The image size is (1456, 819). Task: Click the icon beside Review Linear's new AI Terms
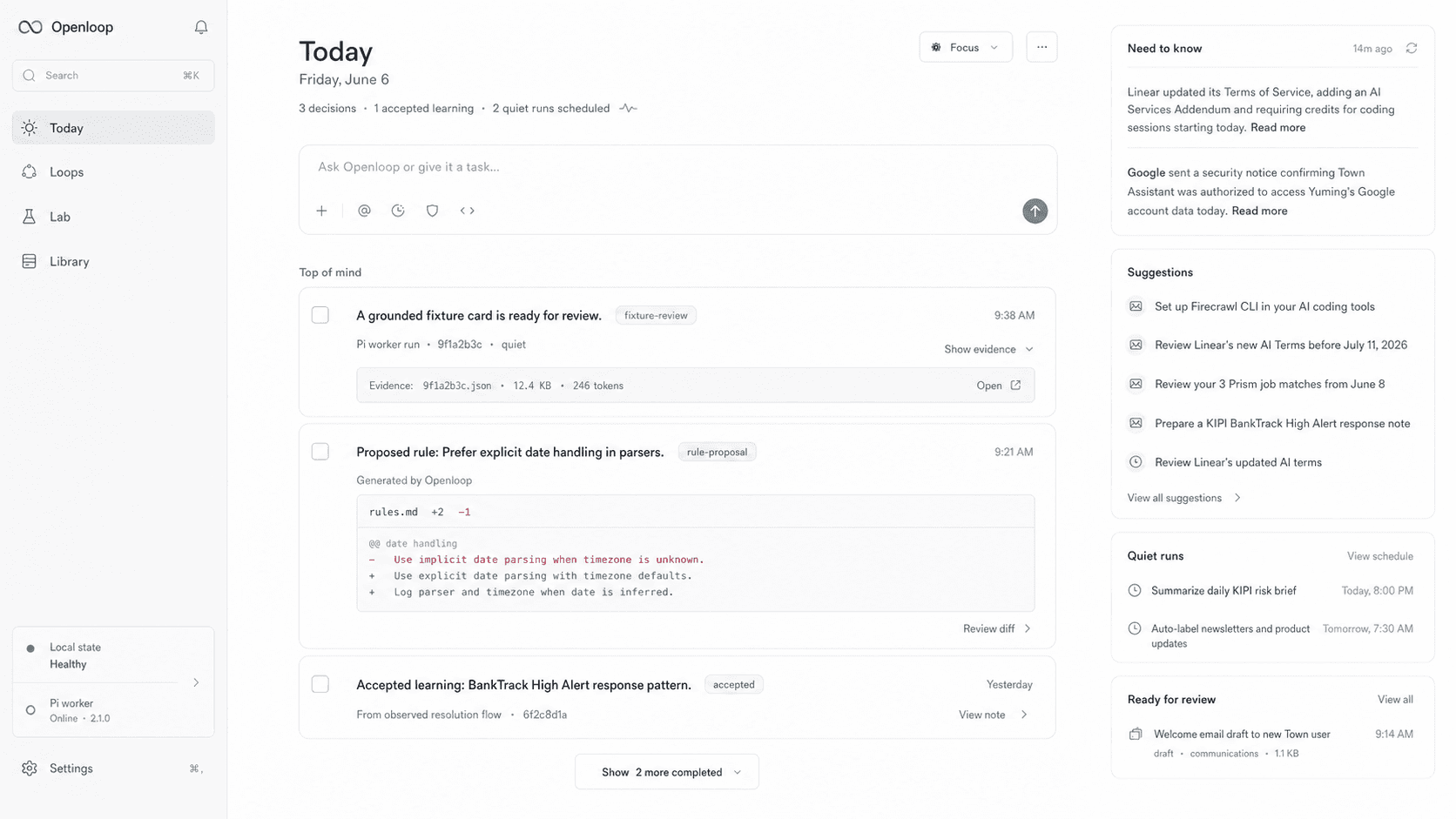coord(1136,345)
